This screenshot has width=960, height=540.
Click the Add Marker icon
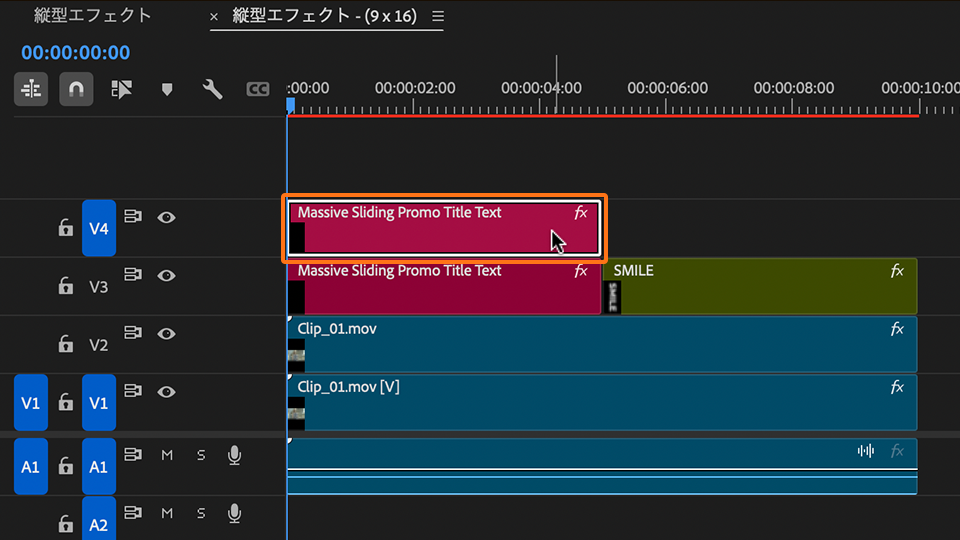point(167,90)
